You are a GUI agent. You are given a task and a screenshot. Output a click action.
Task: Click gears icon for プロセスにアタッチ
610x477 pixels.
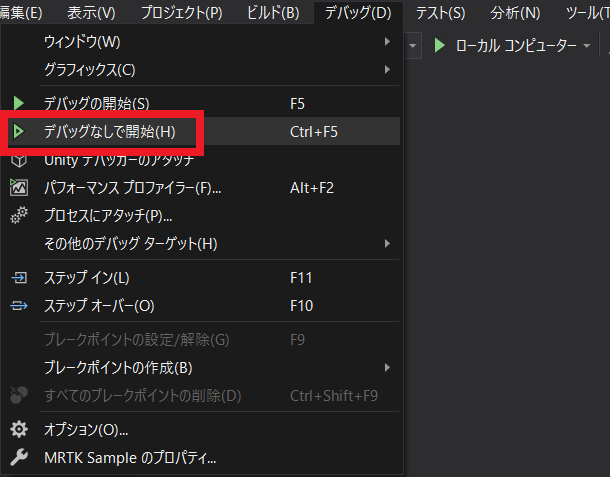point(19,215)
